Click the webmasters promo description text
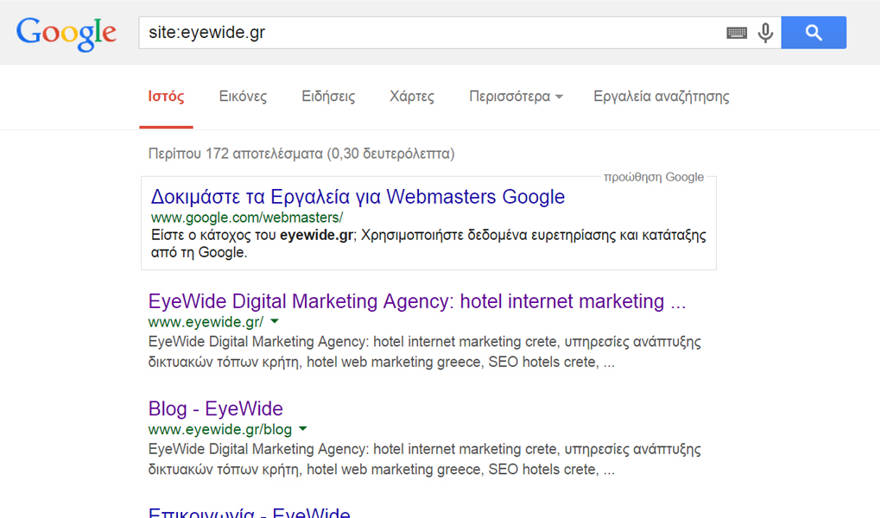Screen dimensions: 880x518 [429, 244]
